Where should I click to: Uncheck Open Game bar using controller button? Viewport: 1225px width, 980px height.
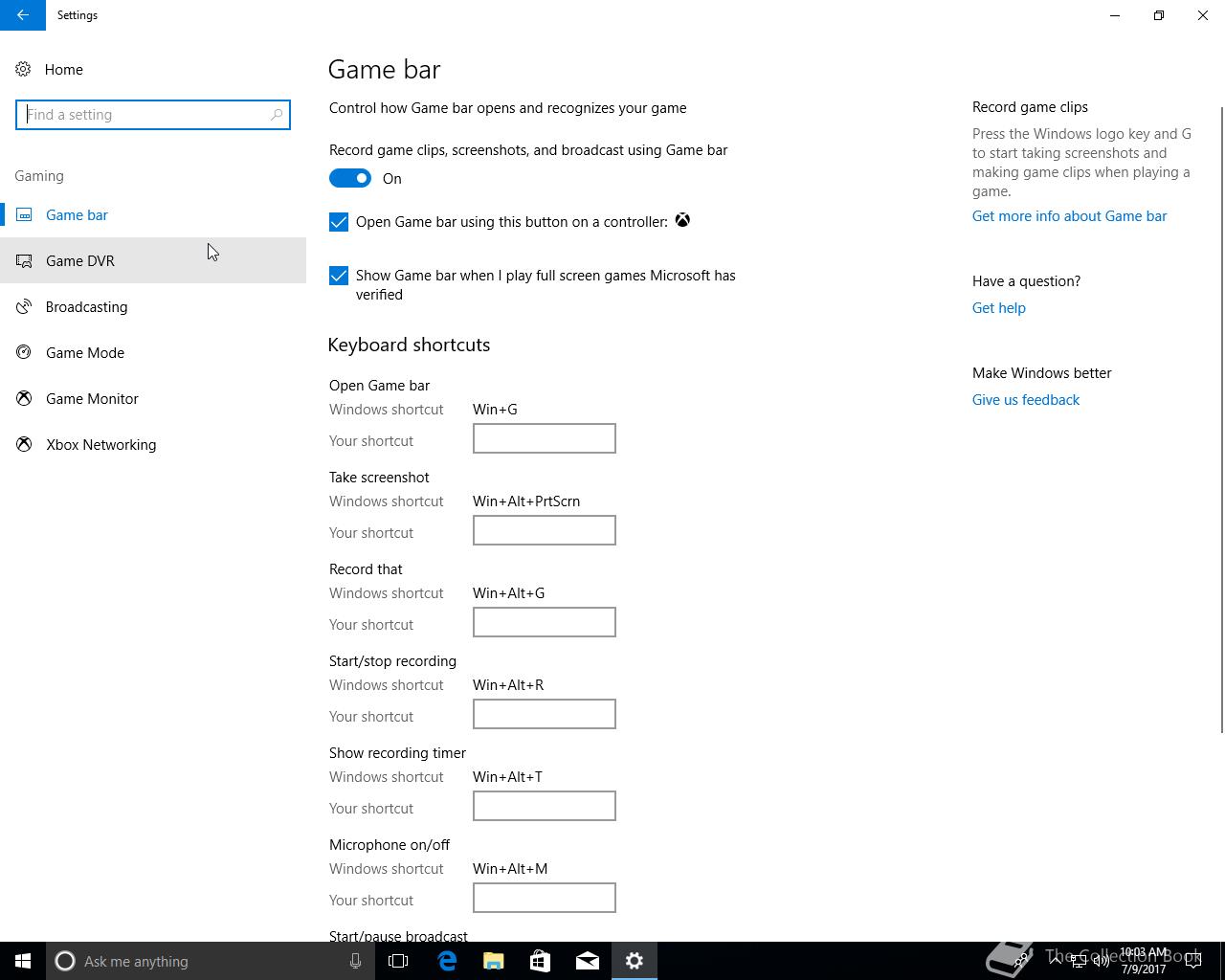[x=339, y=222]
